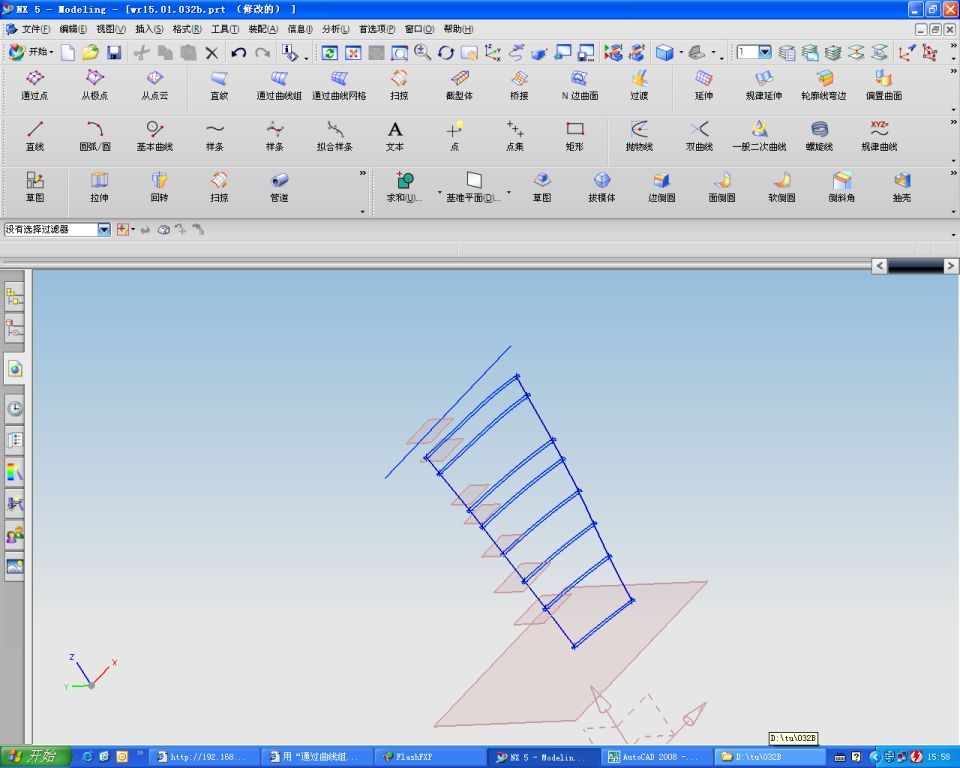Click scrollbar left arrow above the viewport
Viewport: 960px width, 768px height.
(879, 266)
